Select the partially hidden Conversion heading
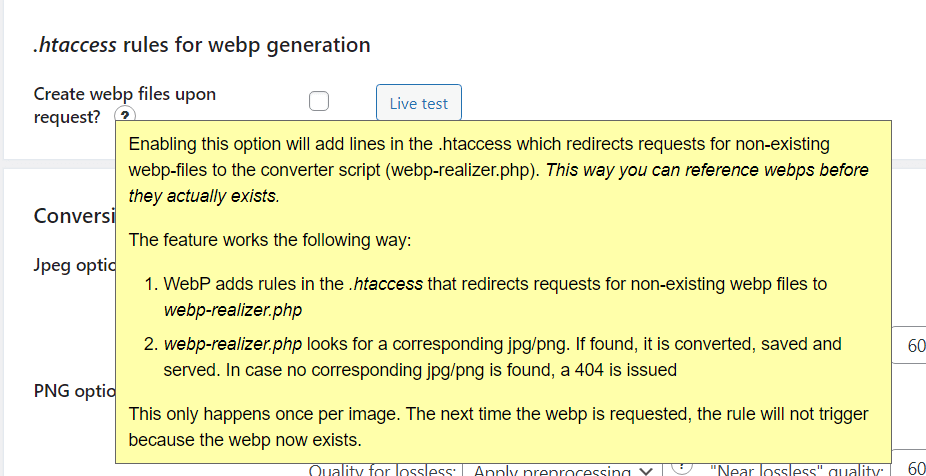This screenshot has width=926, height=476. tap(74, 216)
